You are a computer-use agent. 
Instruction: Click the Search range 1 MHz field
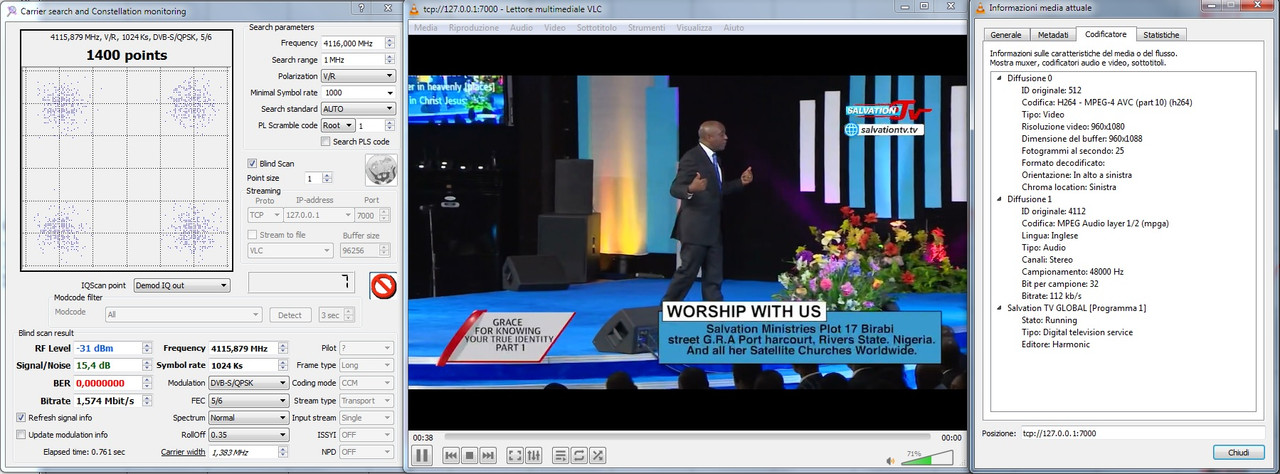[x=357, y=60]
